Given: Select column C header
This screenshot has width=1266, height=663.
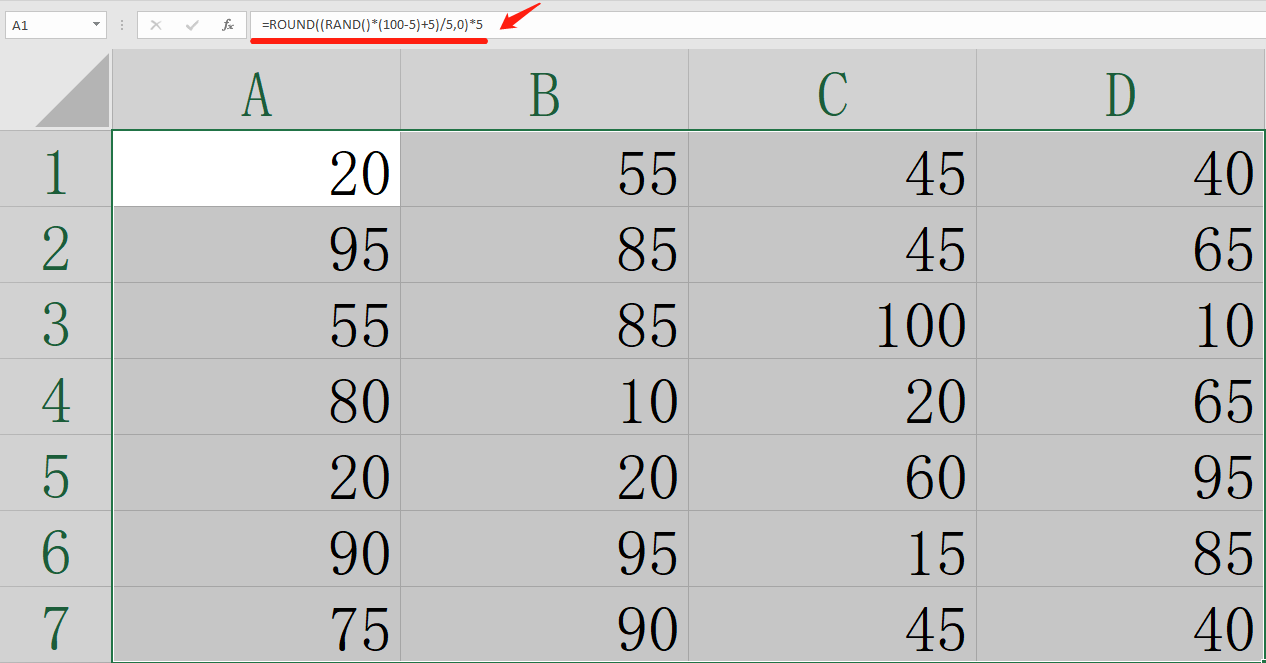Looking at the screenshot, I should (833, 90).
